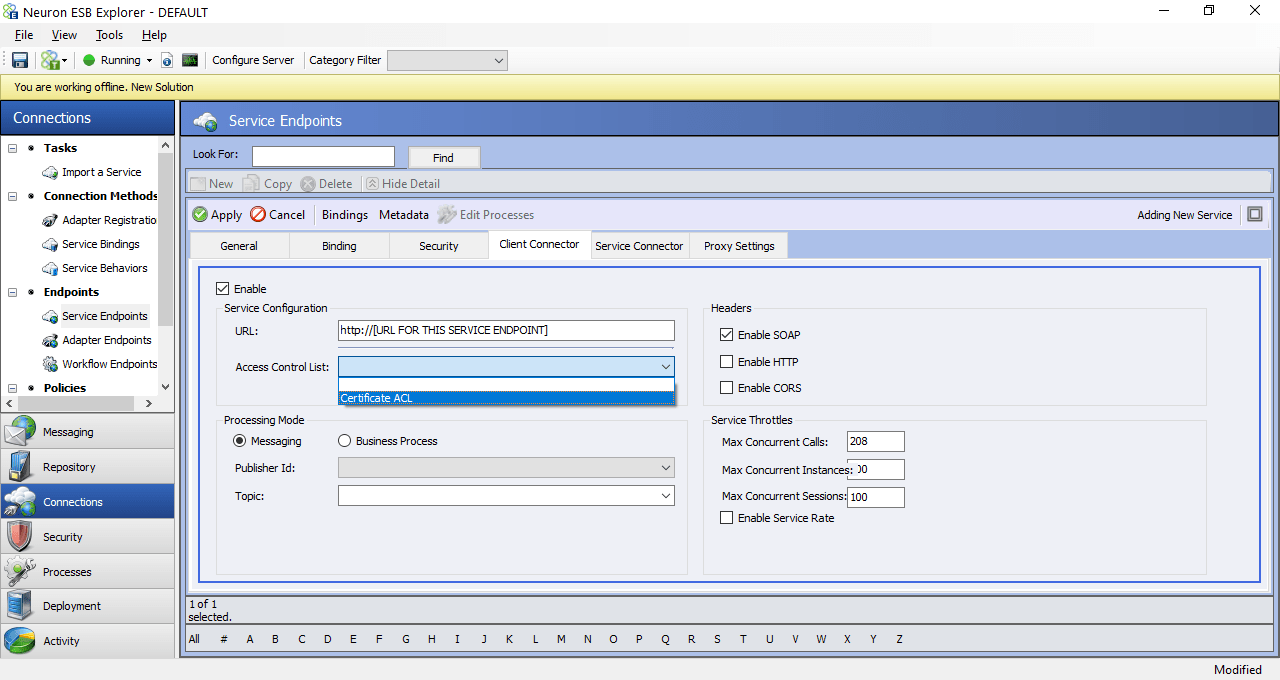Click the maximize detail pane icon
The image size is (1280, 680).
(1255, 214)
